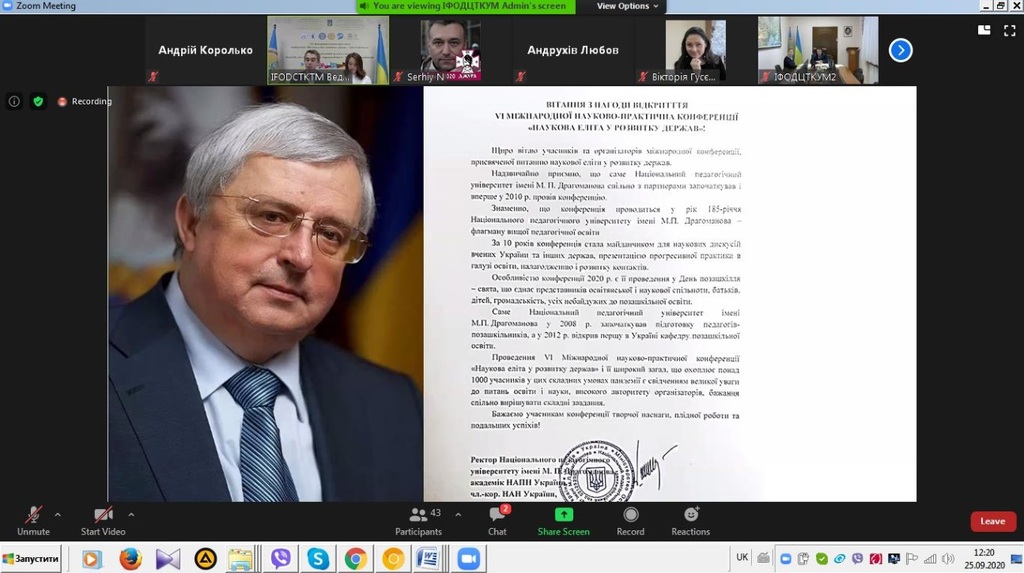This screenshot has width=1024, height=573.
Task: Click the green encryption shield icon
Action: click(38, 101)
